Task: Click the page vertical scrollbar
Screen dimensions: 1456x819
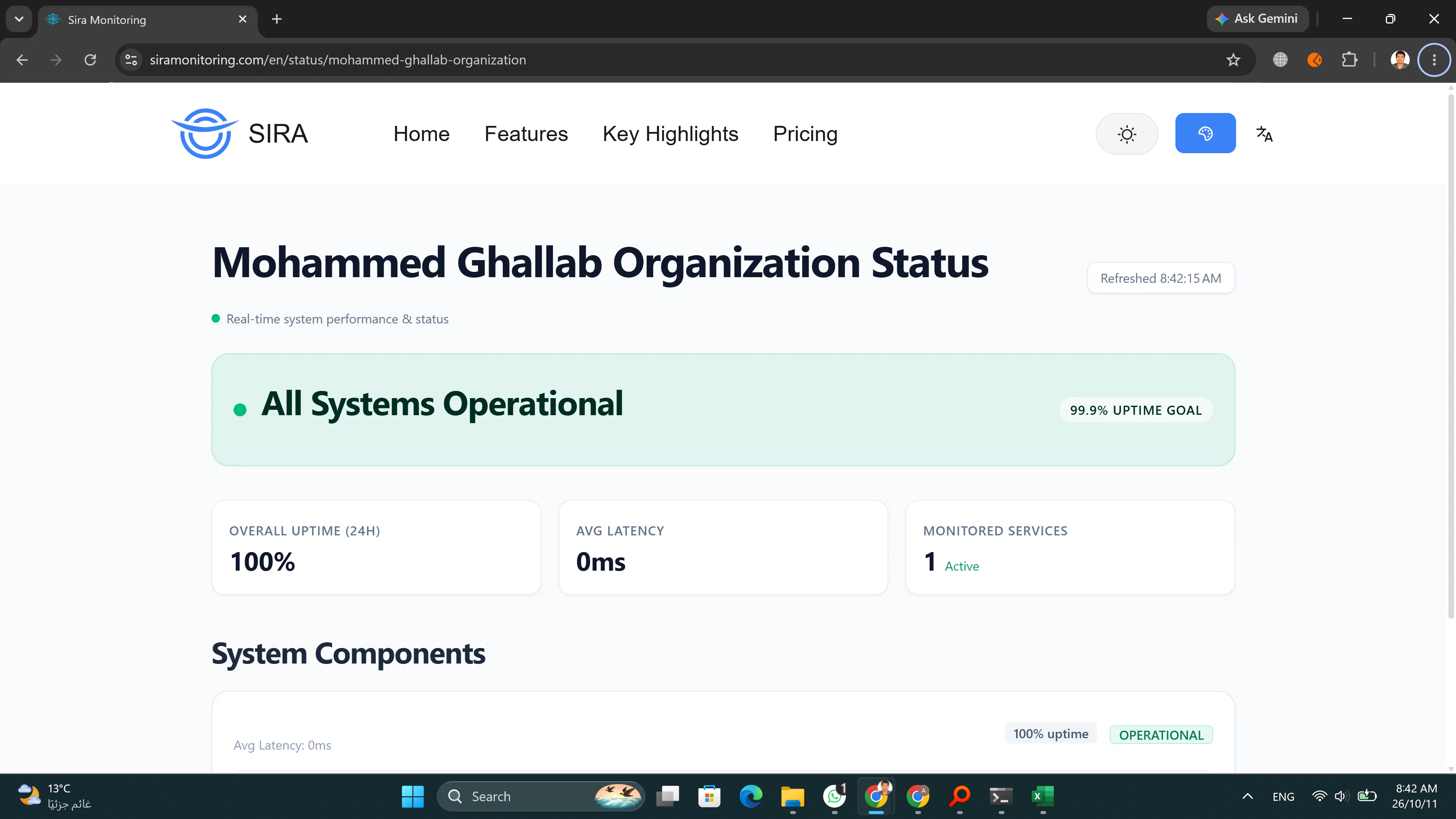Action: [1451, 356]
